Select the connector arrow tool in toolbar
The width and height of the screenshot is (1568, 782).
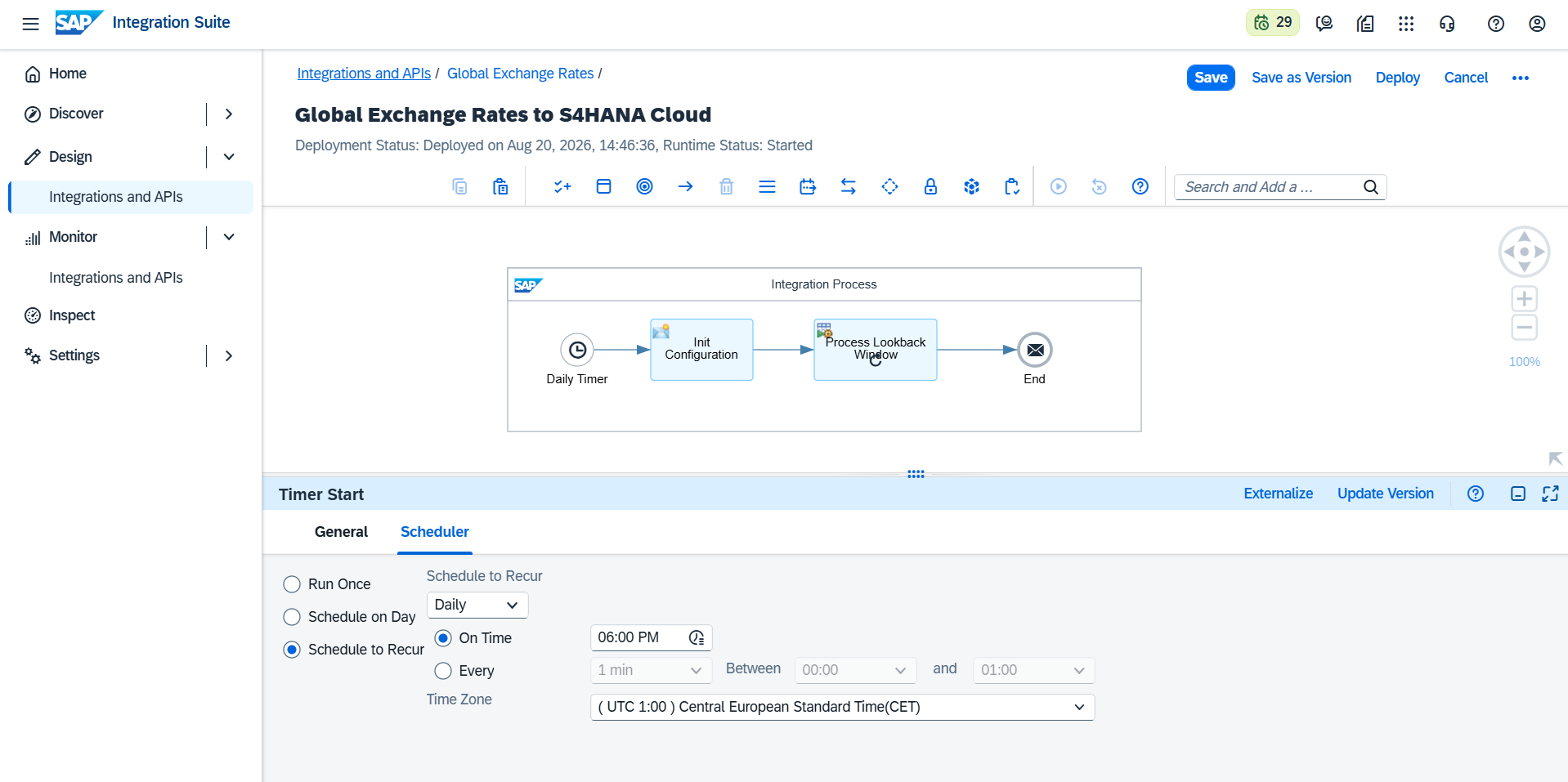point(685,187)
